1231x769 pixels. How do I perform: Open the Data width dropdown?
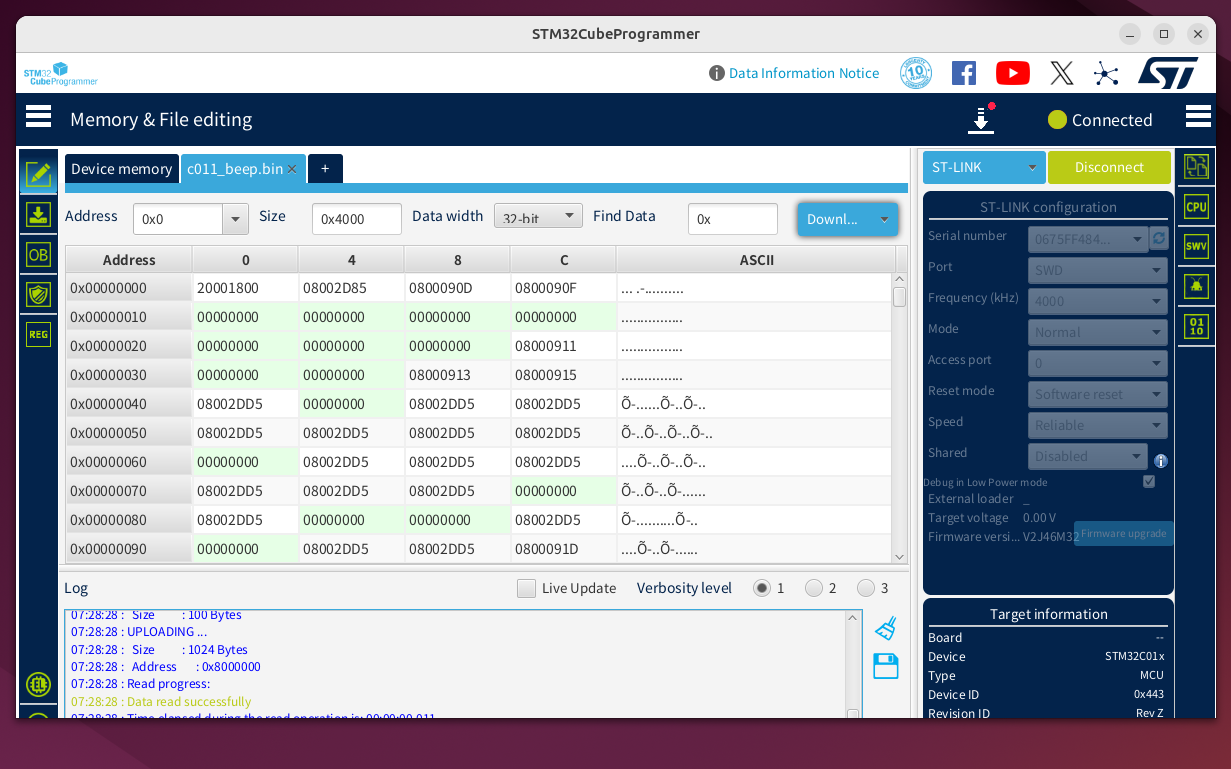[x=538, y=215]
